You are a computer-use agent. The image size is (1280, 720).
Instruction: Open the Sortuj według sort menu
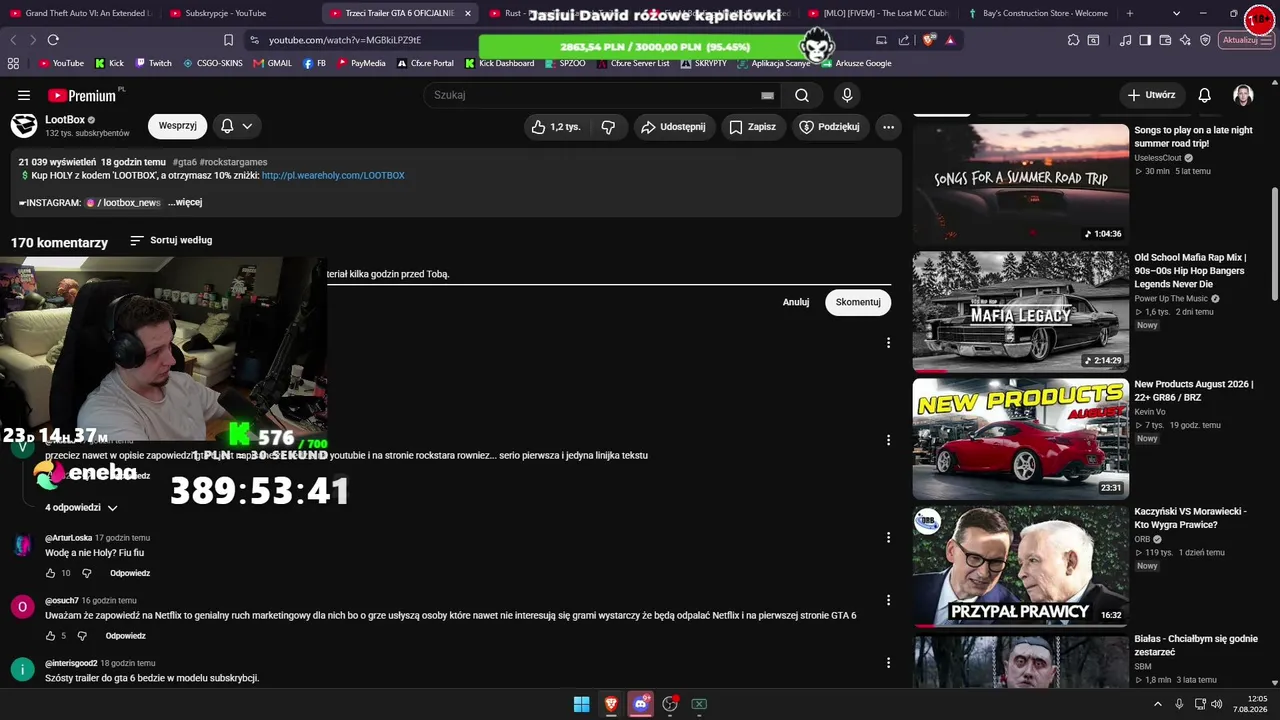point(171,241)
